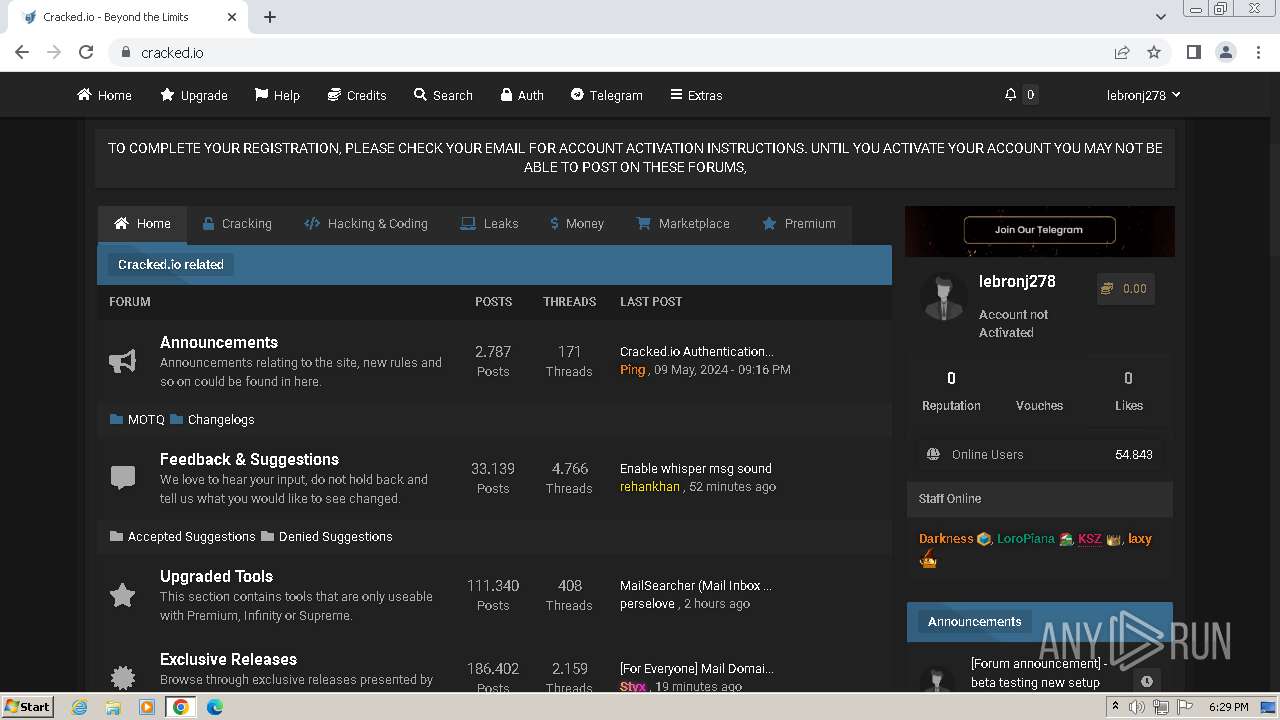
Task: Open the Help menu item
Action: click(x=277, y=95)
